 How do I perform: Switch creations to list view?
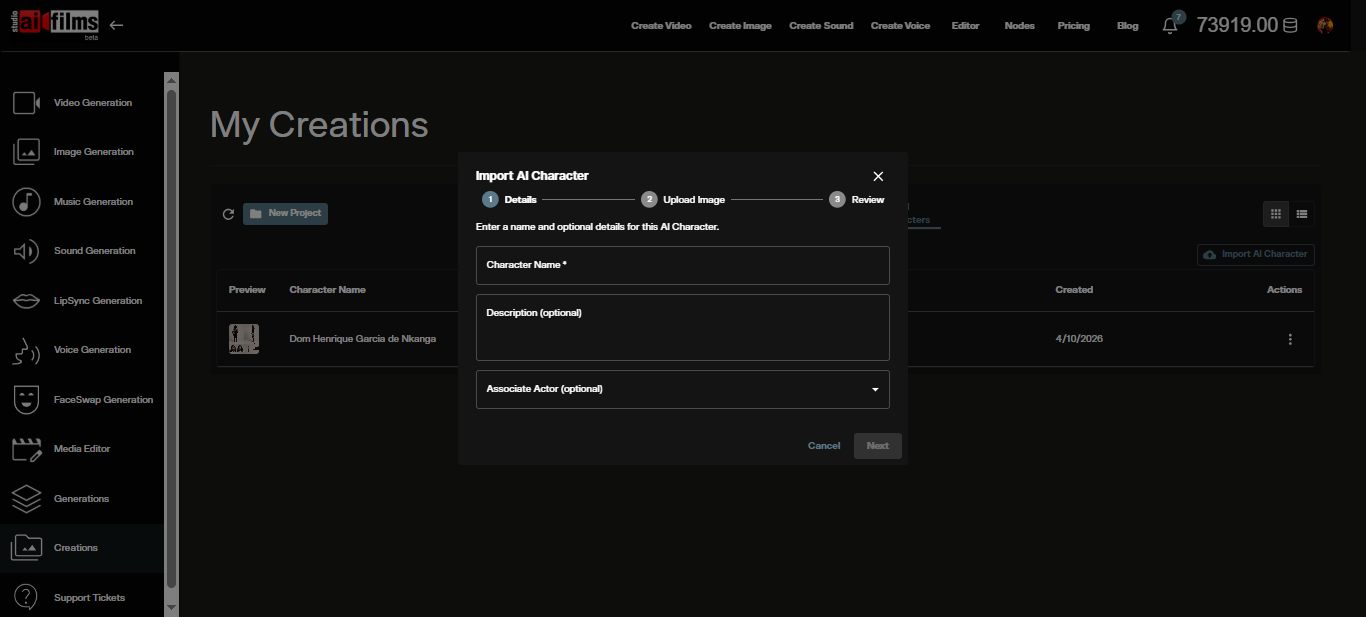click(x=1302, y=213)
